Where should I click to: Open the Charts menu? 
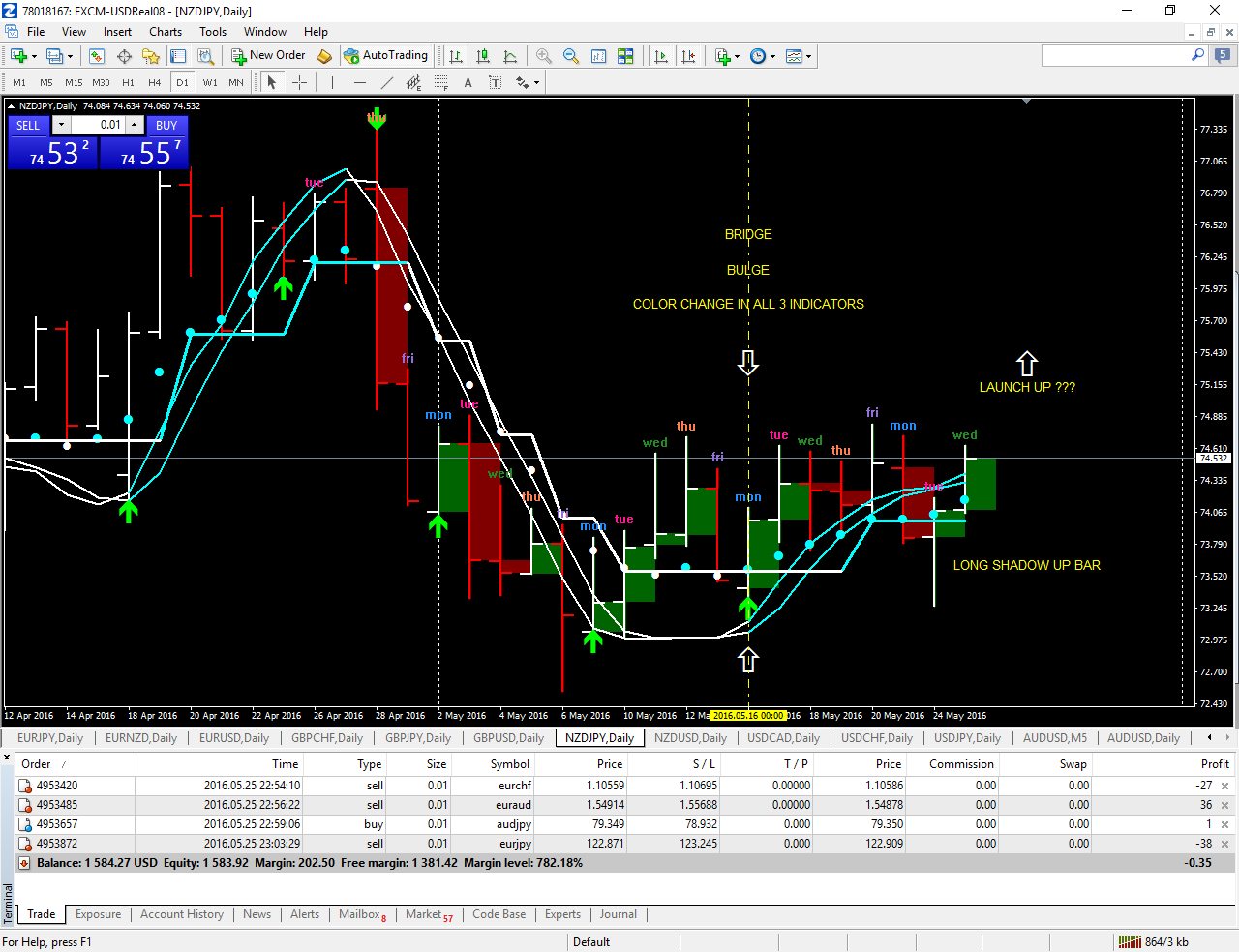[166, 32]
